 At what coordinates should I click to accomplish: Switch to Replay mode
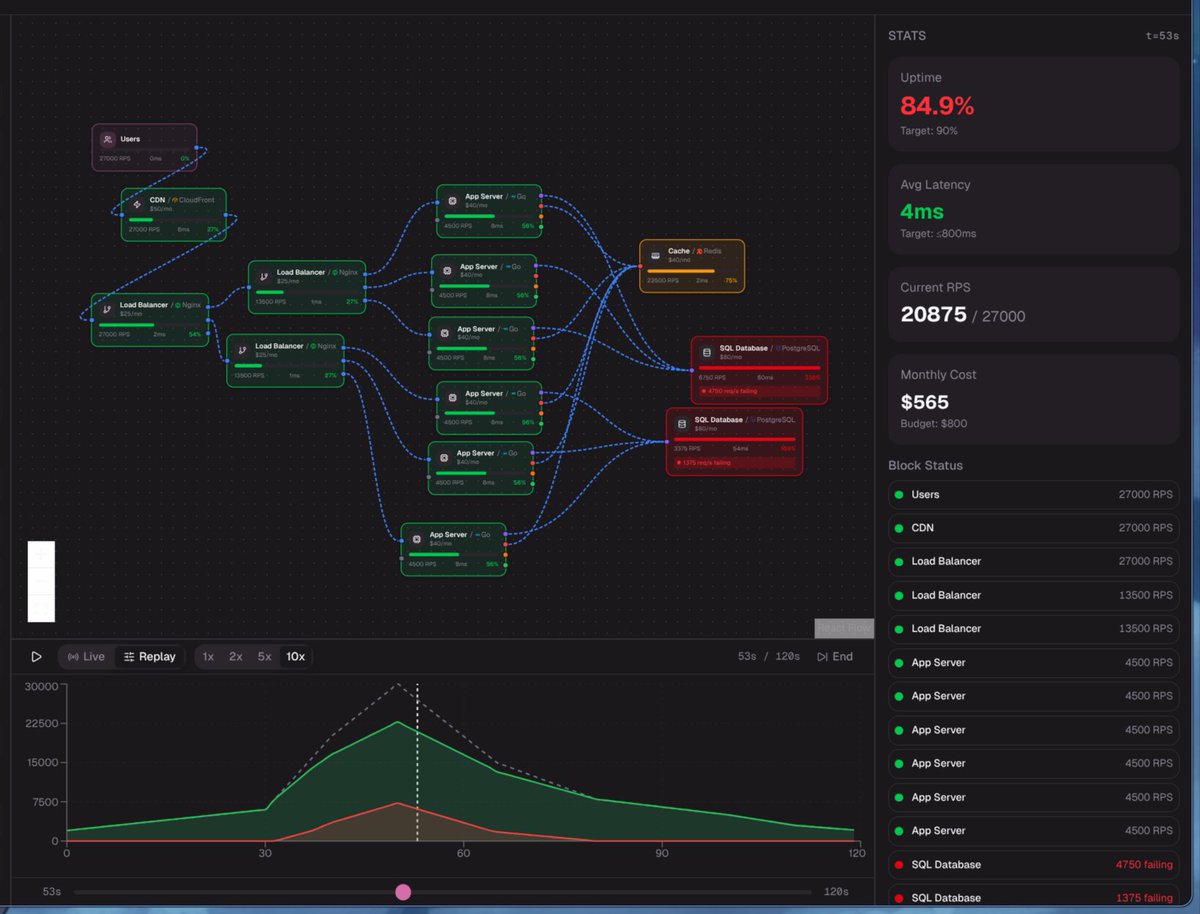pyautogui.click(x=149, y=657)
